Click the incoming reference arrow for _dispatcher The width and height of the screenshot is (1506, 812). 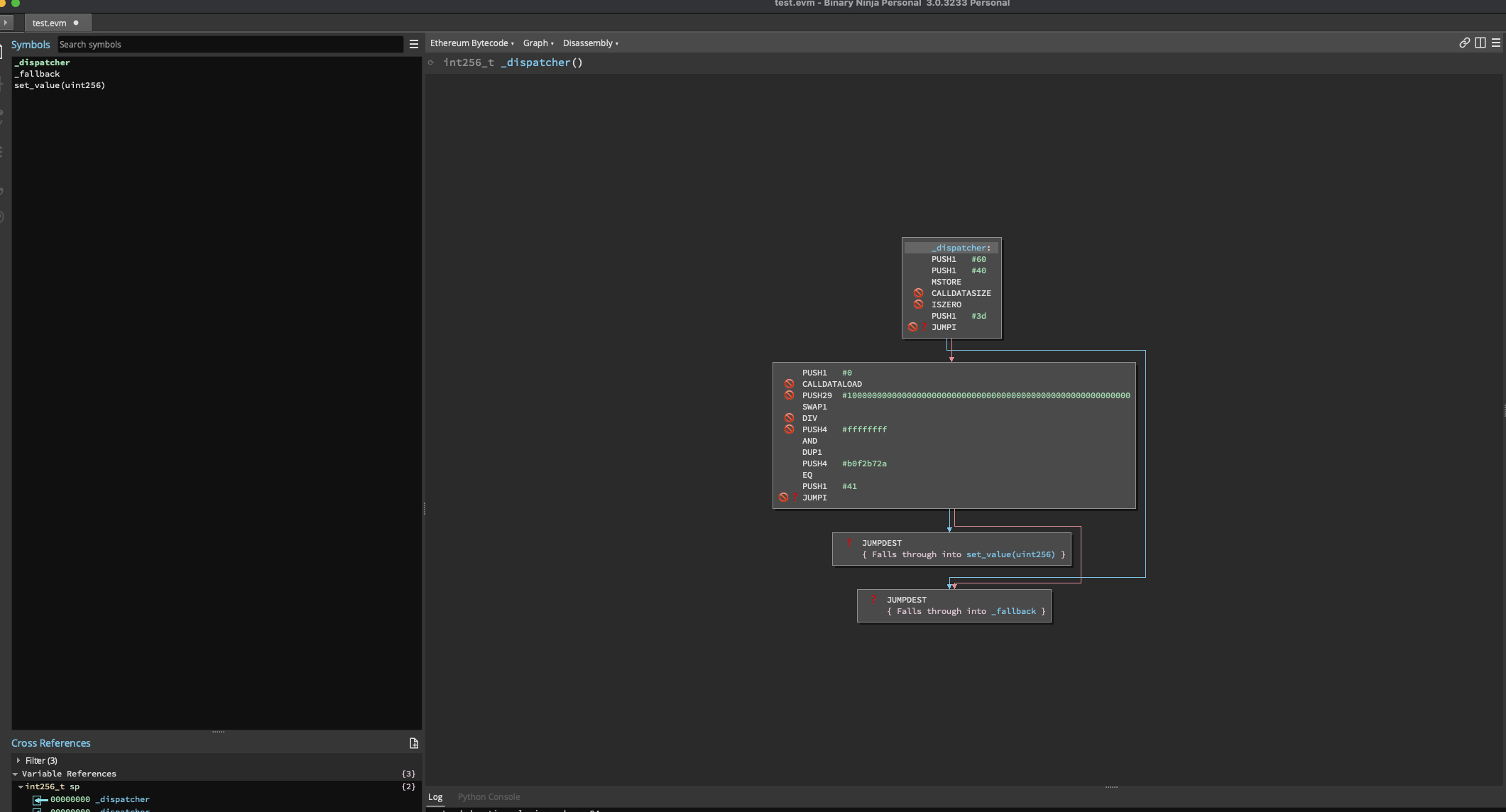40,800
